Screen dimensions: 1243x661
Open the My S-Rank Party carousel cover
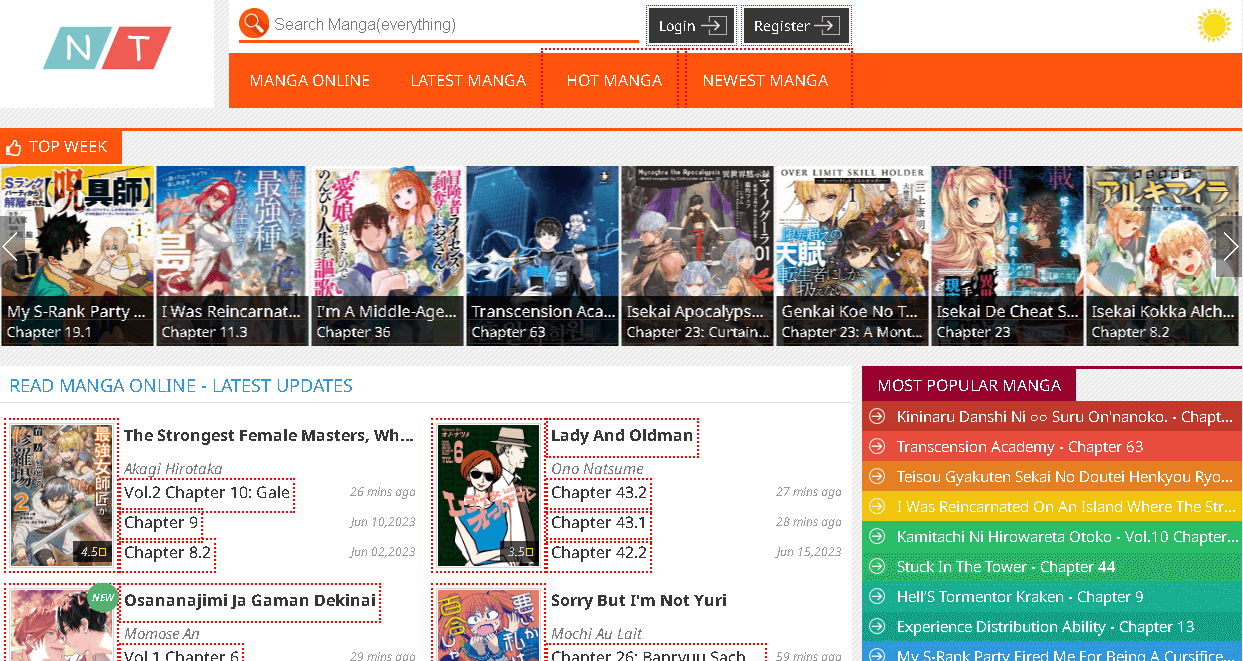click(77, 256)
